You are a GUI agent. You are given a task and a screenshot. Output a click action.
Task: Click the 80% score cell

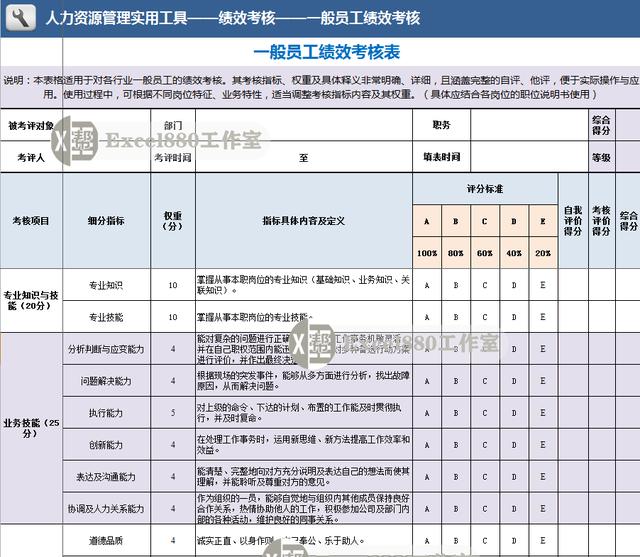[x=456, y=253]
